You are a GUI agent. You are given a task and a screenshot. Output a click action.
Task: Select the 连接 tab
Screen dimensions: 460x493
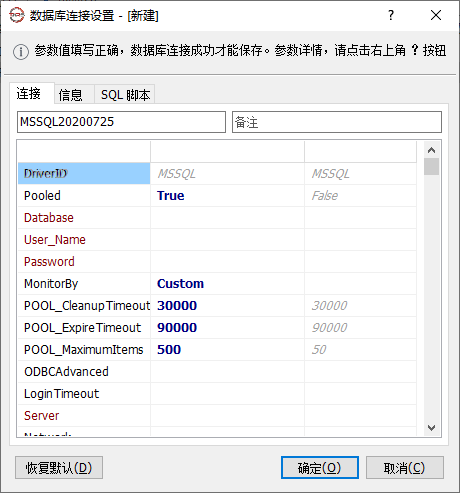pos(29,93)
